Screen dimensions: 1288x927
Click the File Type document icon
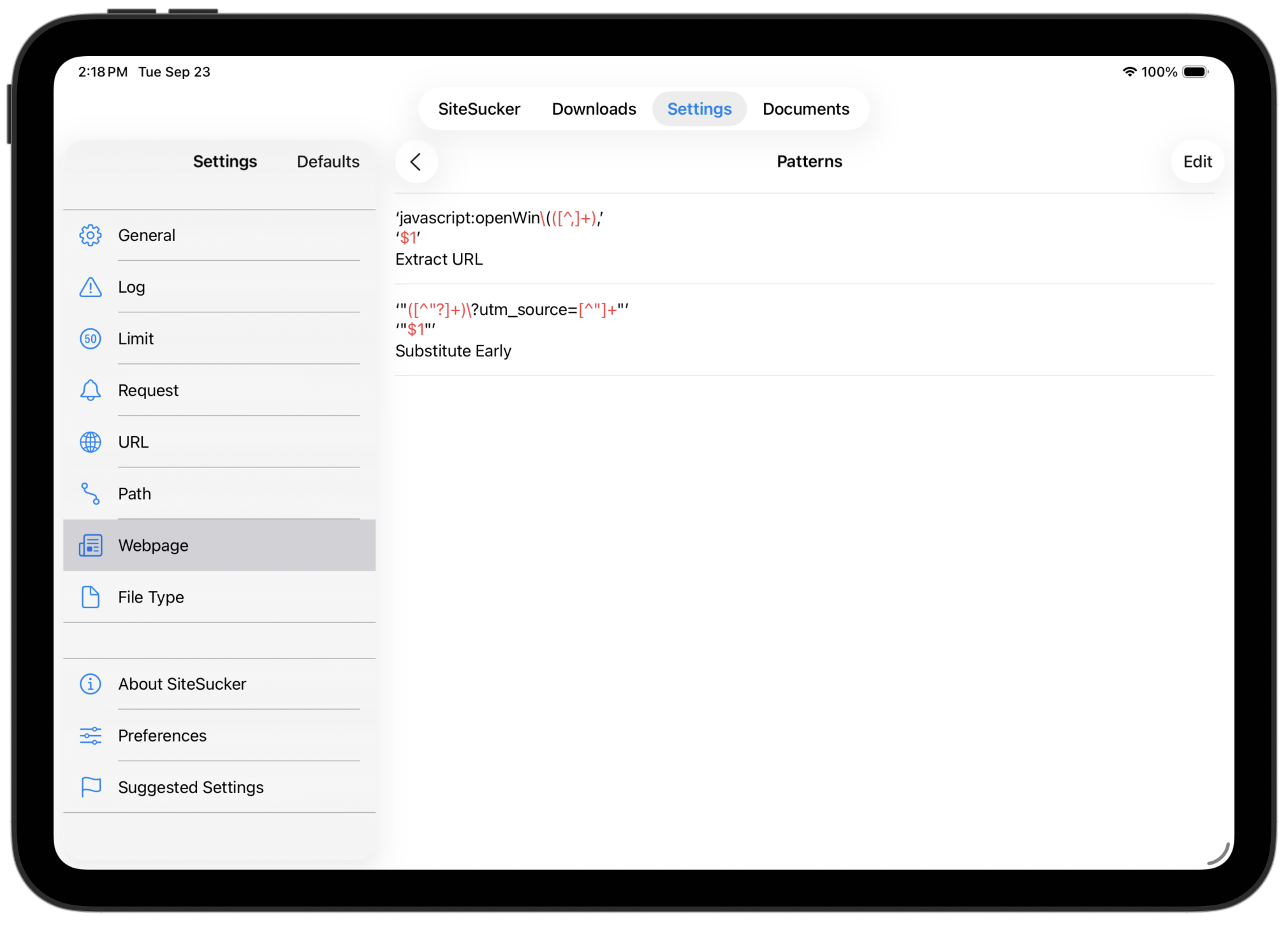91,597
